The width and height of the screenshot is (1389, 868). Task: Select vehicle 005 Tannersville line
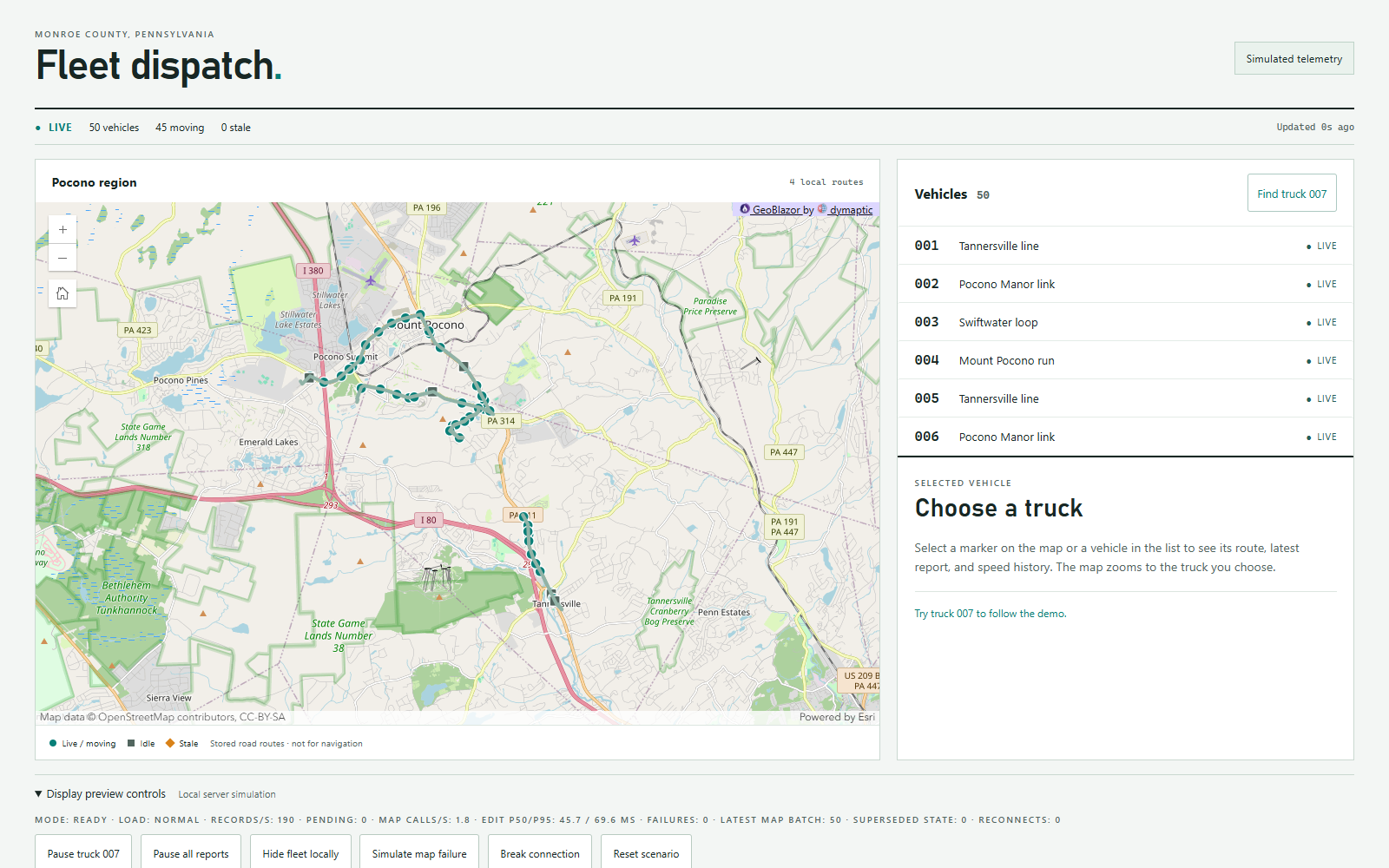click(1125, 398)
